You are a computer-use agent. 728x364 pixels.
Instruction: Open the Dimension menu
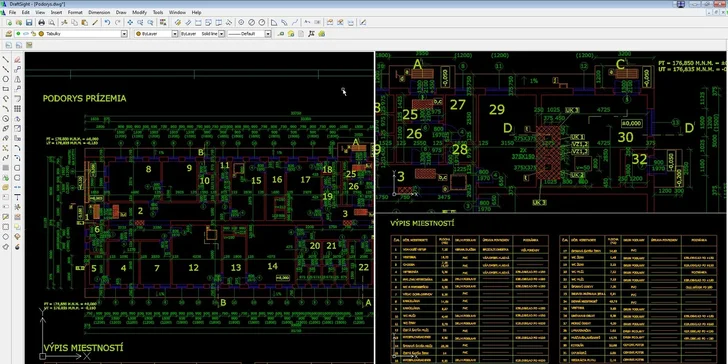click(x=99, y=13)
